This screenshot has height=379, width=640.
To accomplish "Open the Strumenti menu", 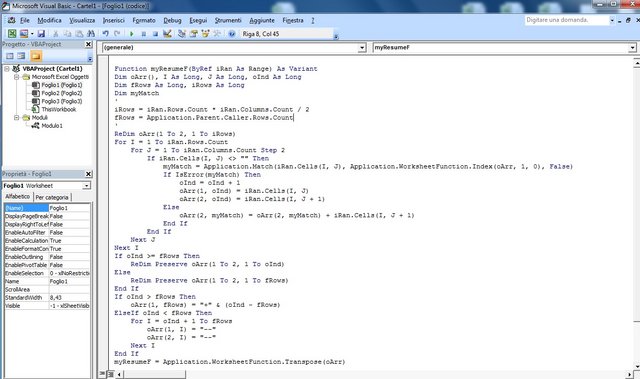I will (x=228, y=20).
